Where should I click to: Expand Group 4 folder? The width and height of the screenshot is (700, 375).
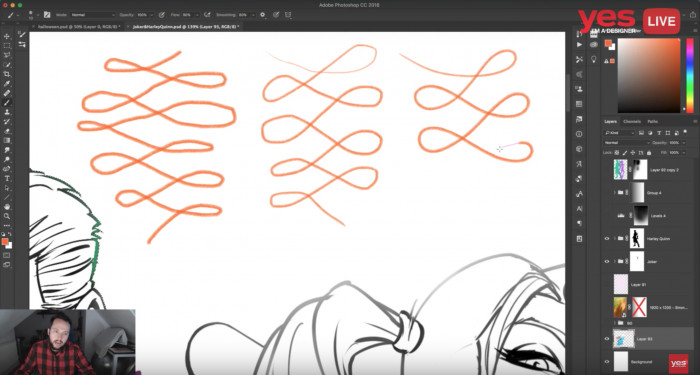(615, 192)
